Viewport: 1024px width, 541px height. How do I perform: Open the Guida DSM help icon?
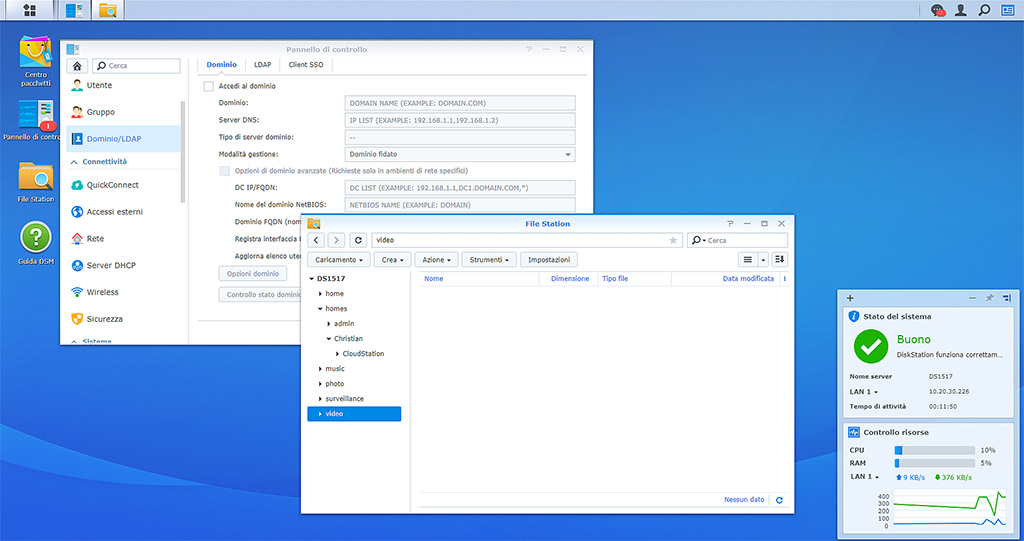click(x=36, y=238)
